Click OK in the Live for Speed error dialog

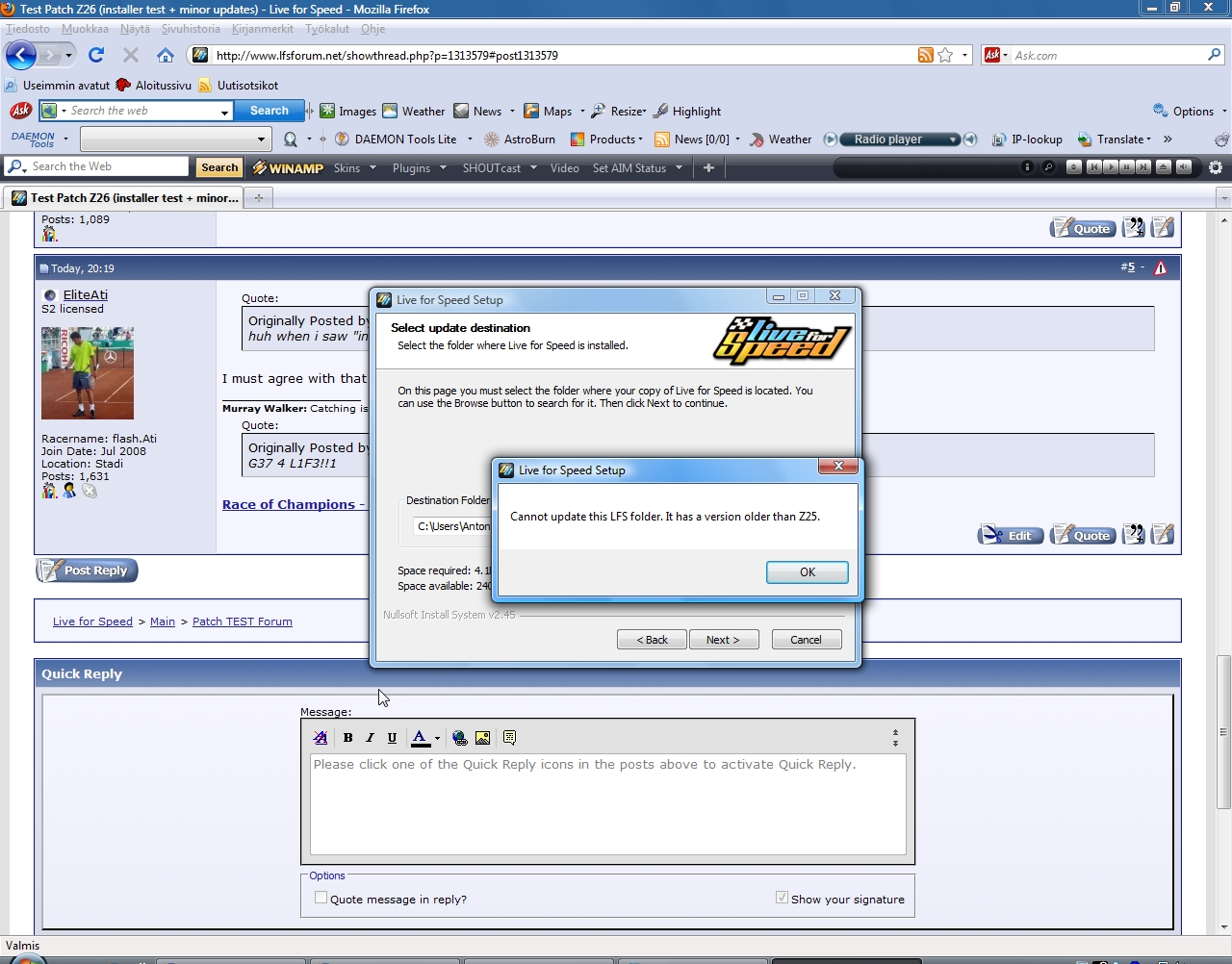(808, 572)
